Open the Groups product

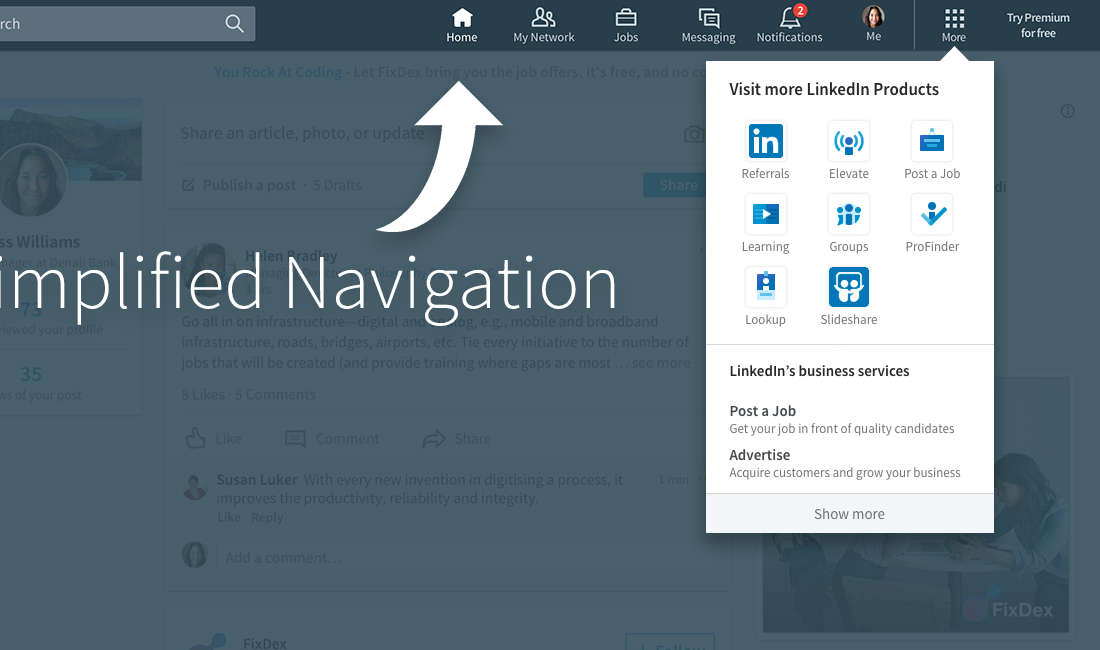coord(849,224)
